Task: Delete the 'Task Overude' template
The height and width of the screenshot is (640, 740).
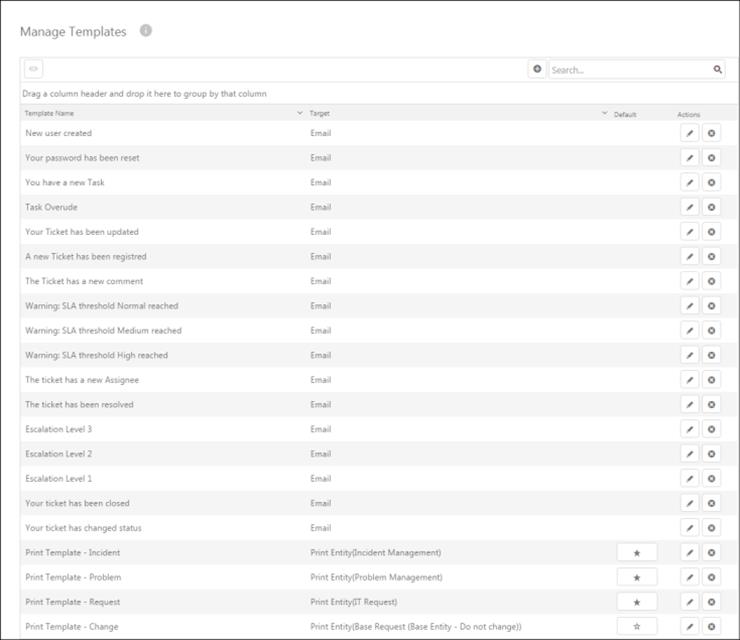Action: [711, 207]
